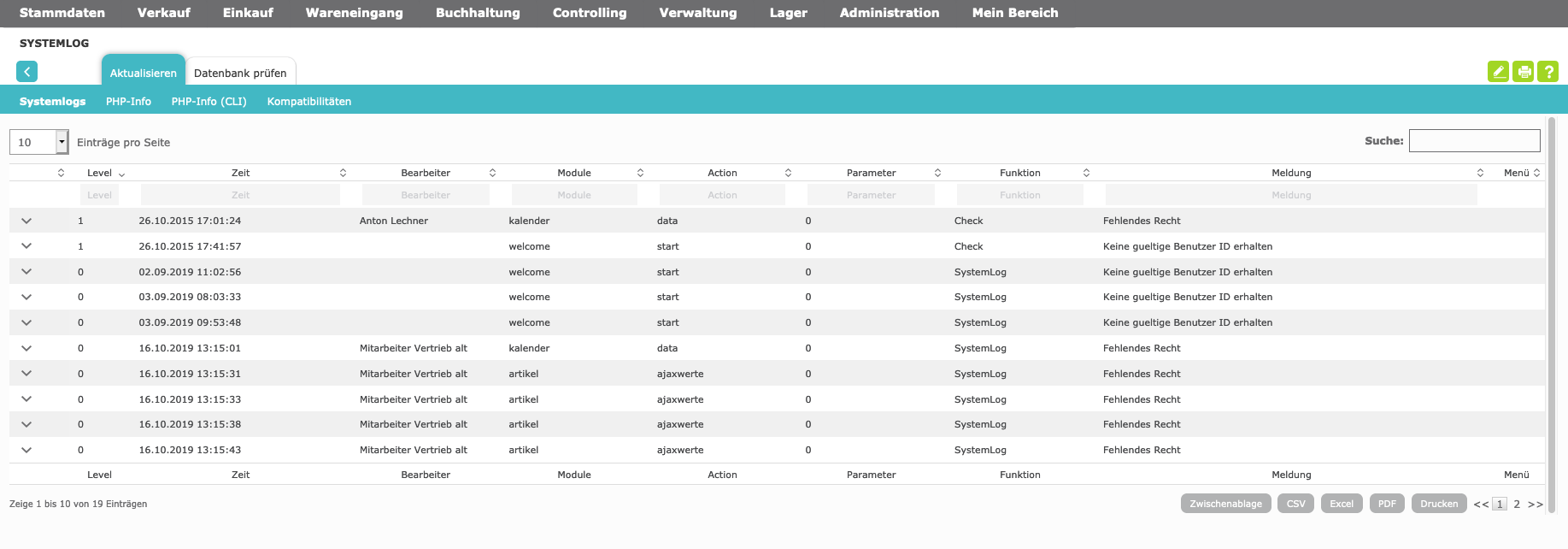Expand the Anton Lechner log row
The width and height of the screenshot is (1568, 549).
(x=26, y=221)
